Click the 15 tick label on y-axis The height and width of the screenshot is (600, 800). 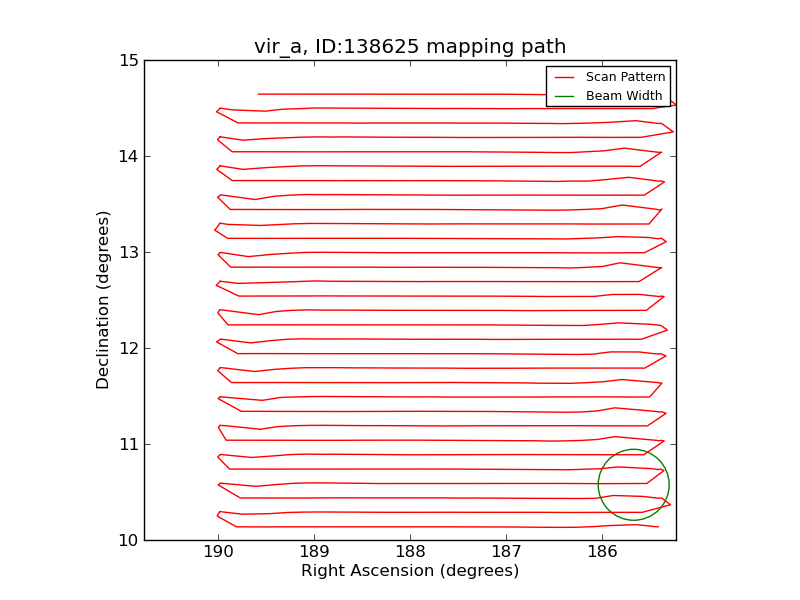coord(129,61)
